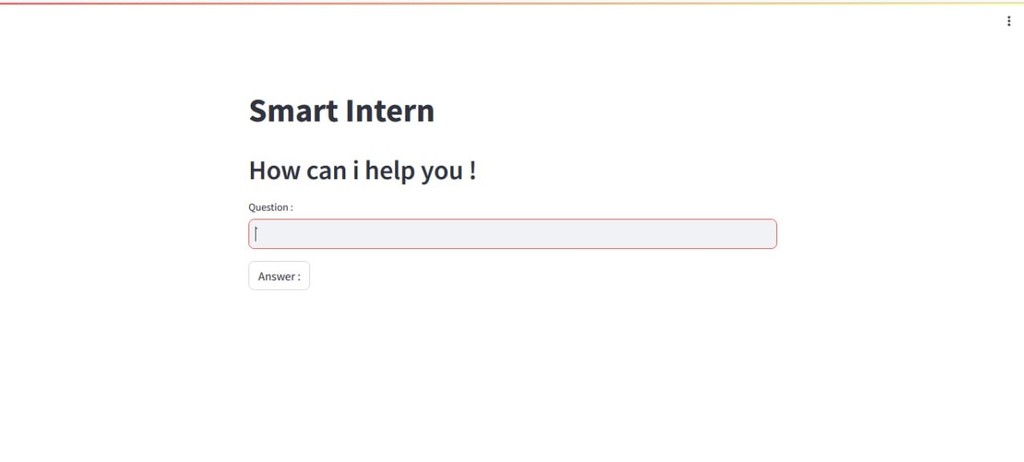
Task: Place cursor in the red-bordered question box
Action: (x=513, y=234)
